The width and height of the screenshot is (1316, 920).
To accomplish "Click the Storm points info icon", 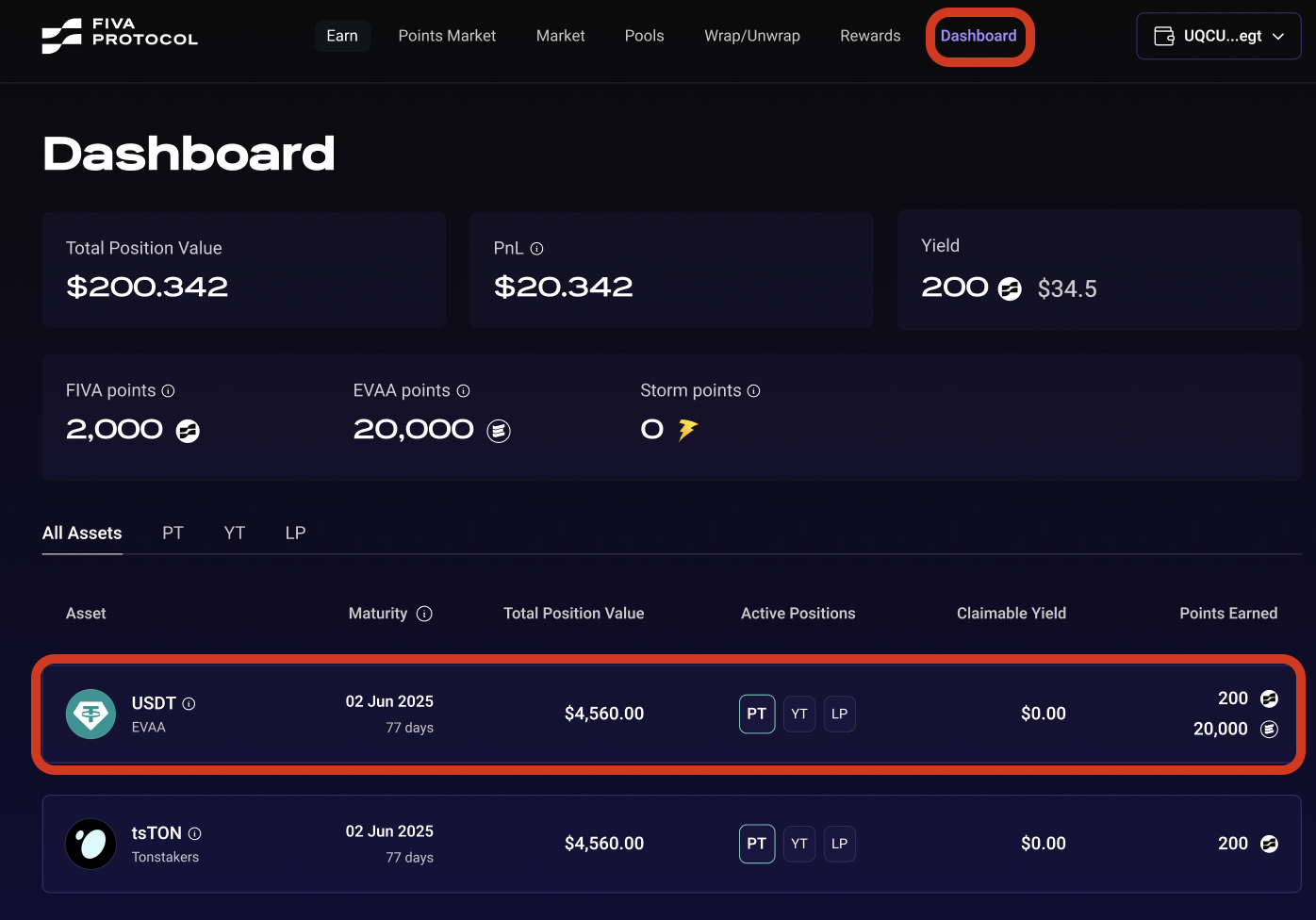I will pyautogui.click(x=754, y=391).
